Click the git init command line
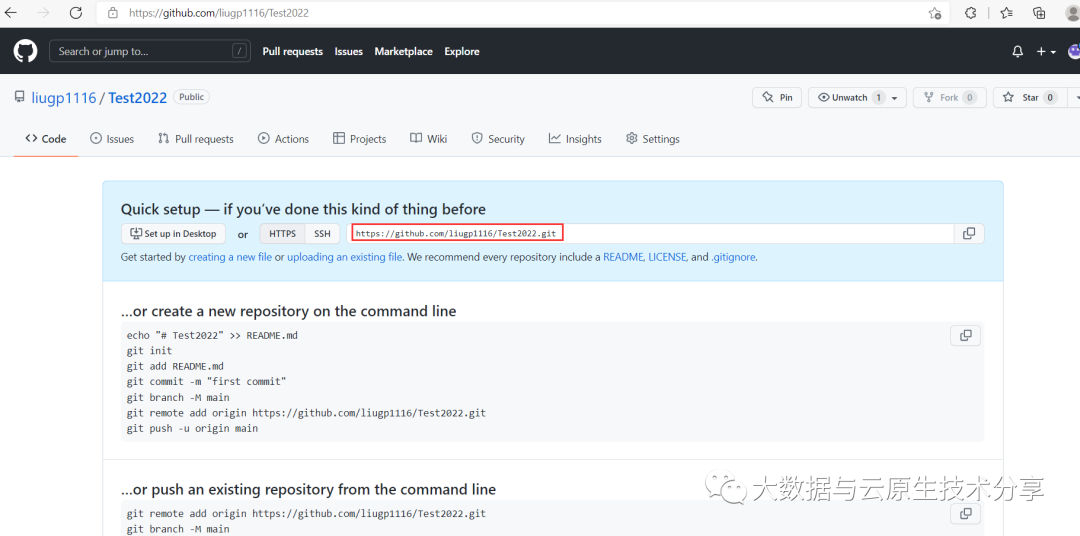The width and height of the screenshot is (1080, 536). (x=149, y=351)
